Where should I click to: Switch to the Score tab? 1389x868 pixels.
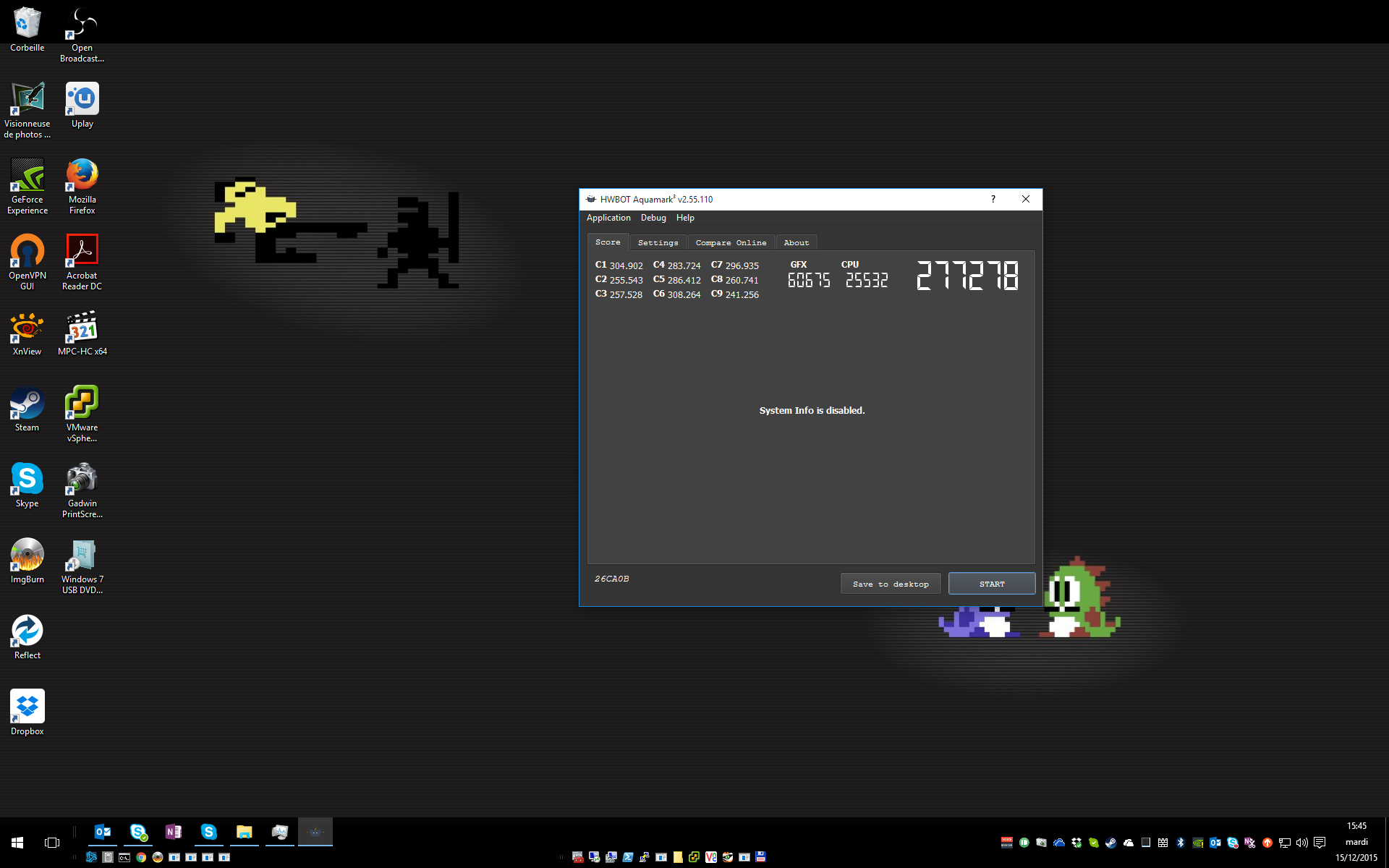pos(608,242)
